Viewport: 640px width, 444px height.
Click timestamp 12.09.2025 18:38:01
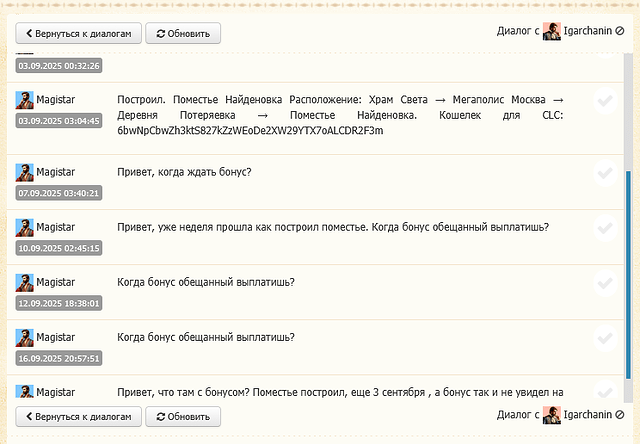click(x=59, y=303)
